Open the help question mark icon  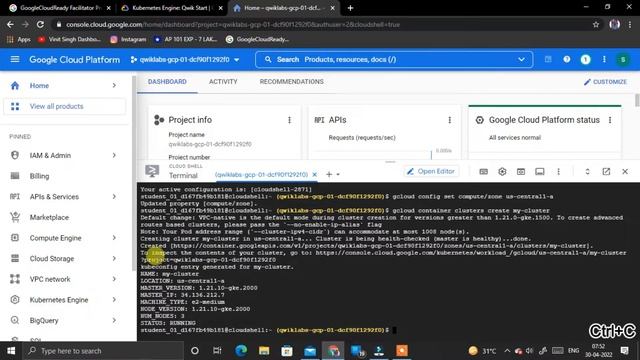click(x=567, y=60)
